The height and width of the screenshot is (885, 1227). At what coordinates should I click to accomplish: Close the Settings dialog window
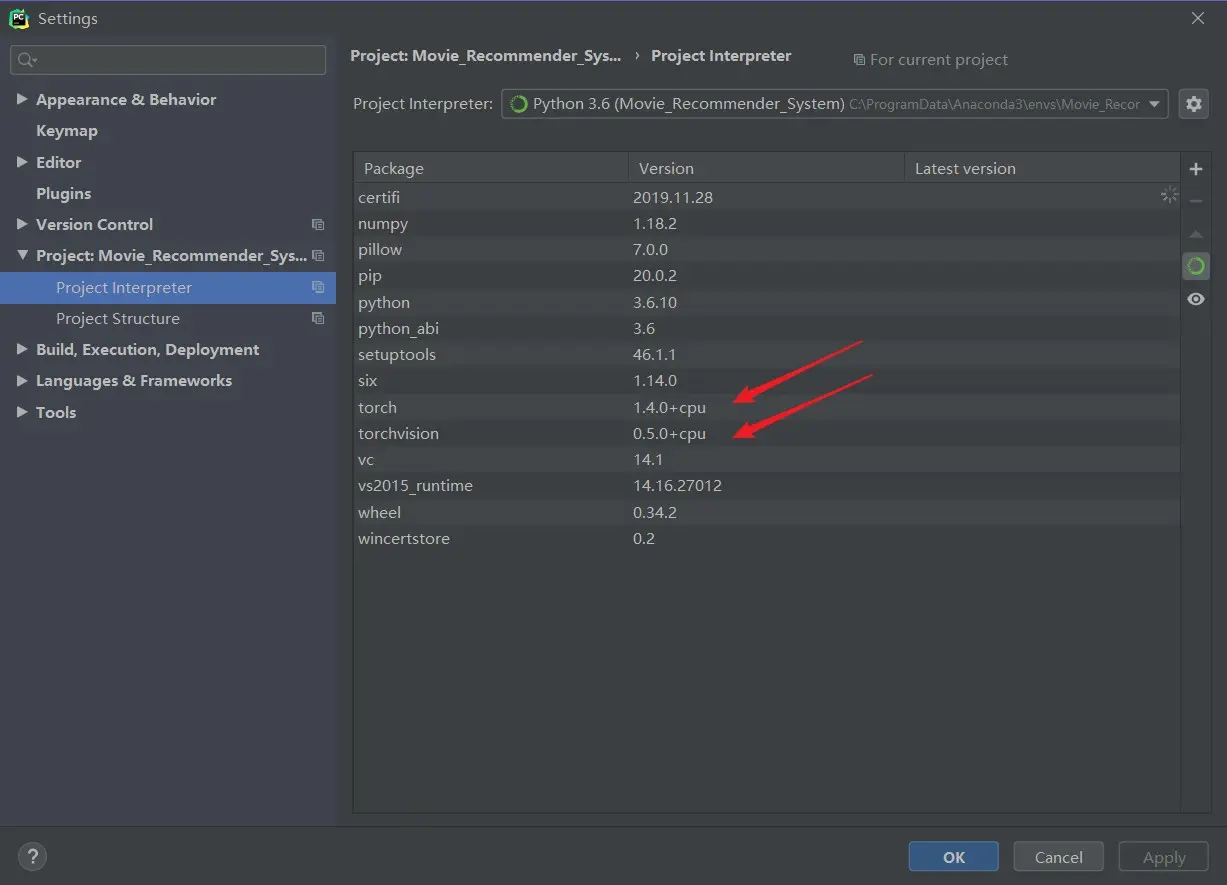(x=1197, y=18)
